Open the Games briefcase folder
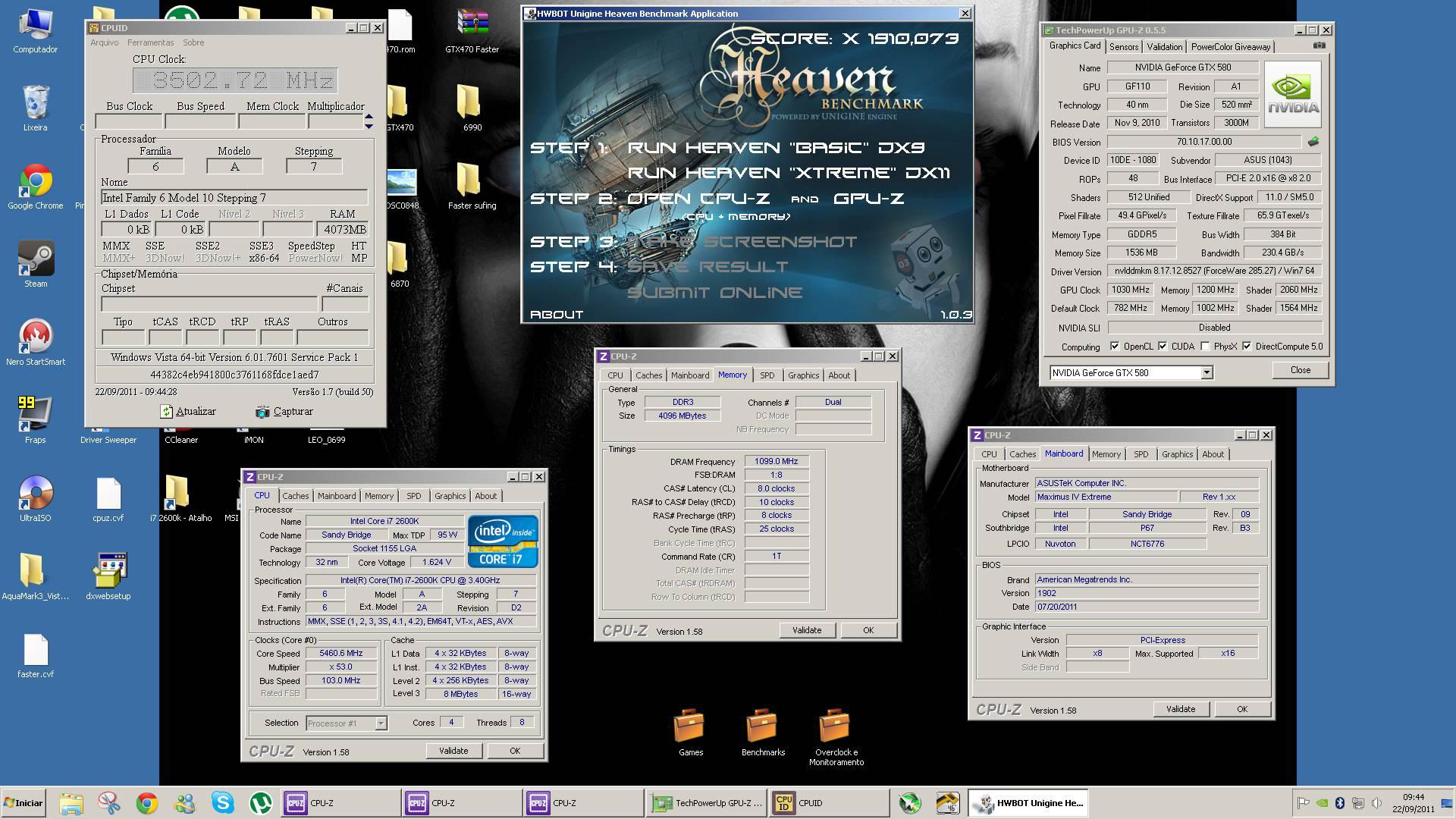 [x=690, y=732]
